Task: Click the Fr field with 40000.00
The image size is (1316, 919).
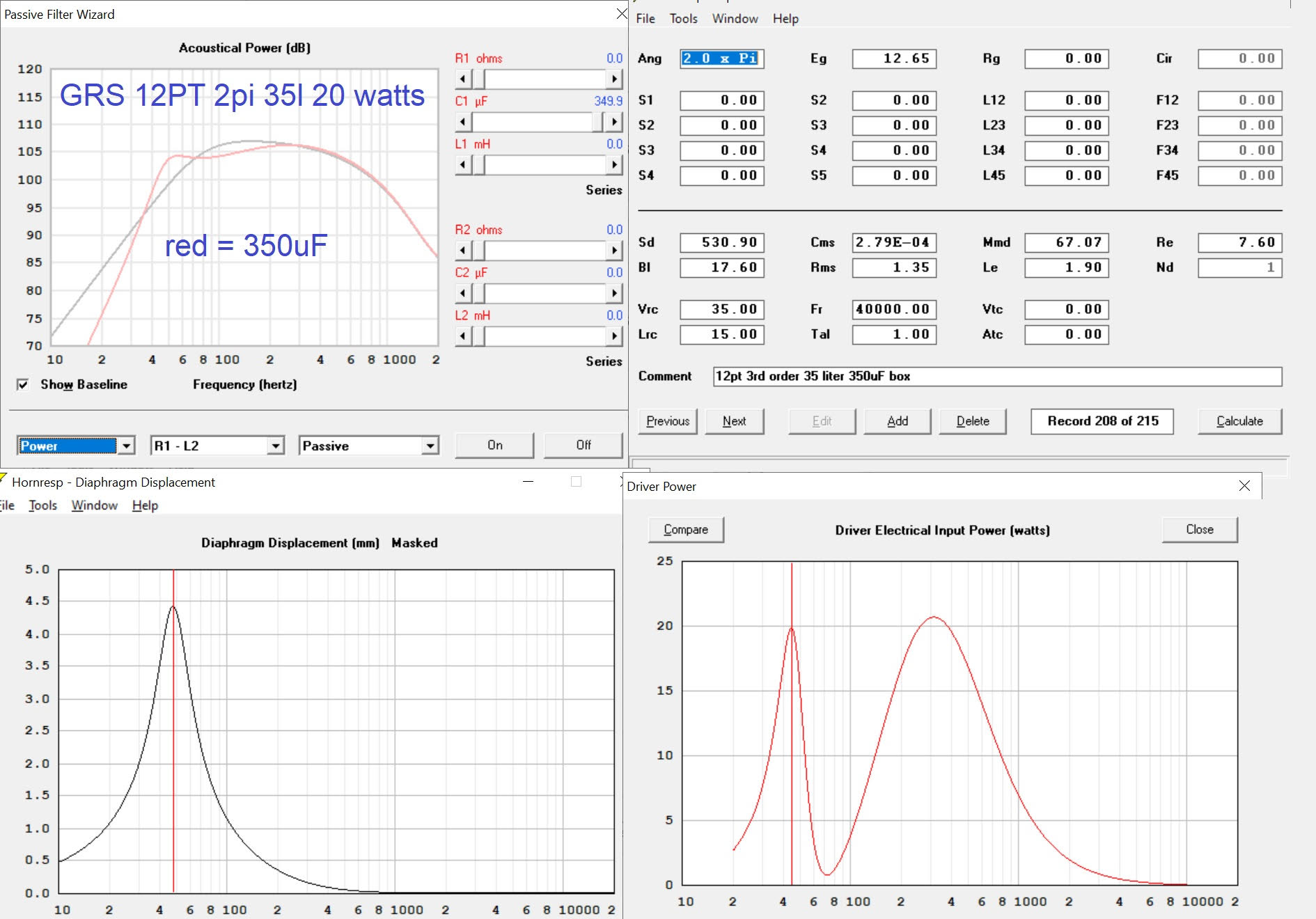Action: (894, 309)
